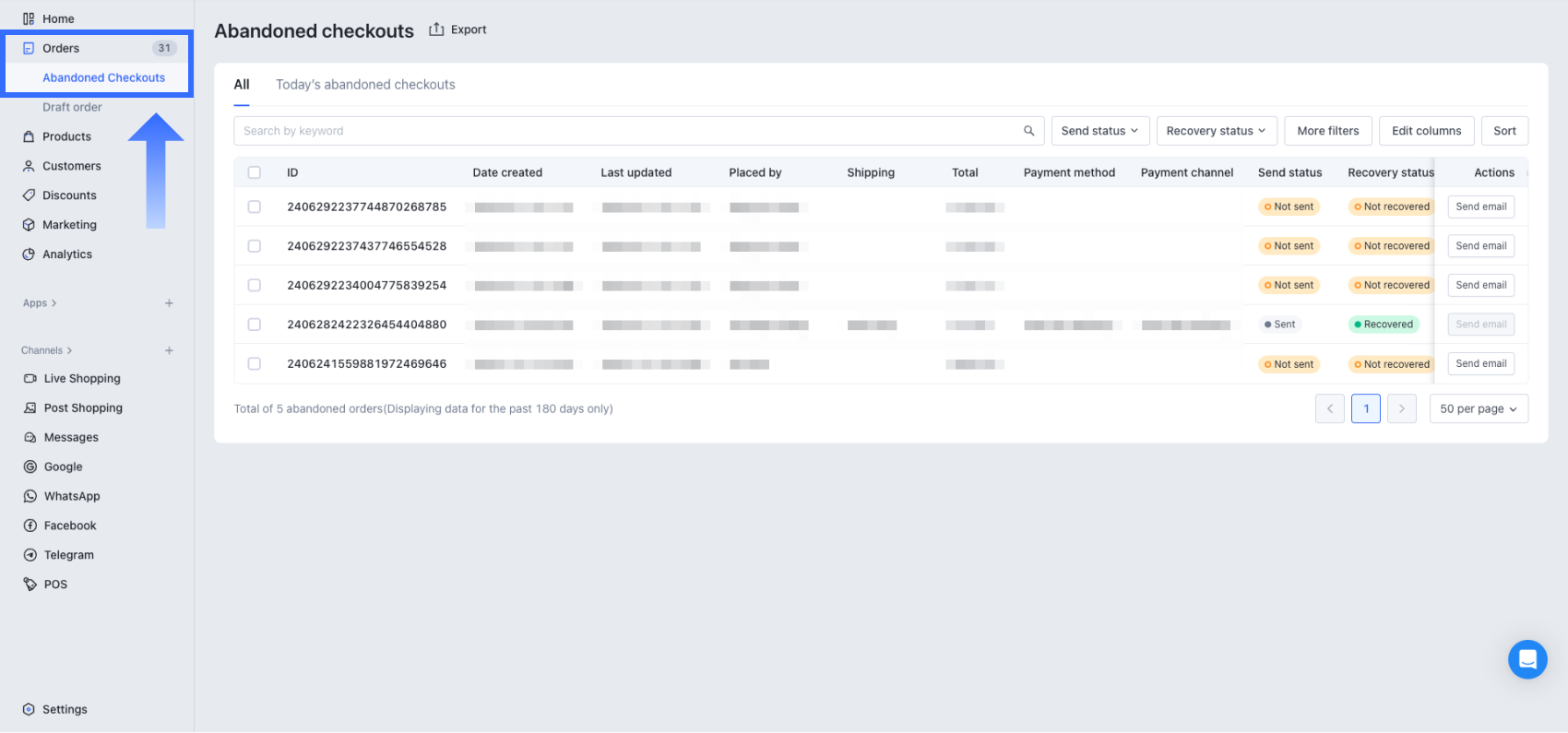Click the search magnifier icon
The height and width of the screenshot is (733, 1568).
1028,131
